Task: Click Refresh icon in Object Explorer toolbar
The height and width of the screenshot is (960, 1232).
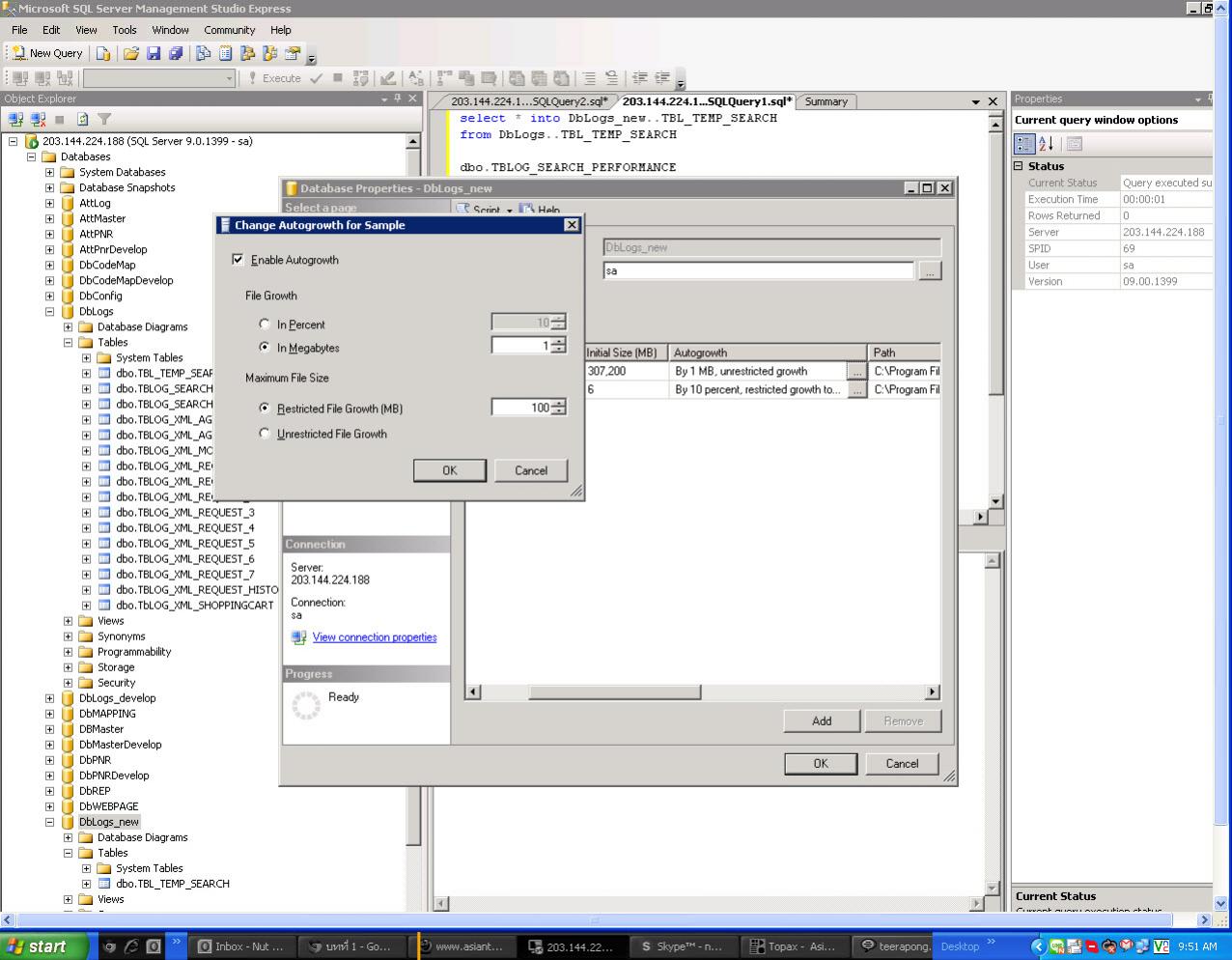Action: pos(82,119)
